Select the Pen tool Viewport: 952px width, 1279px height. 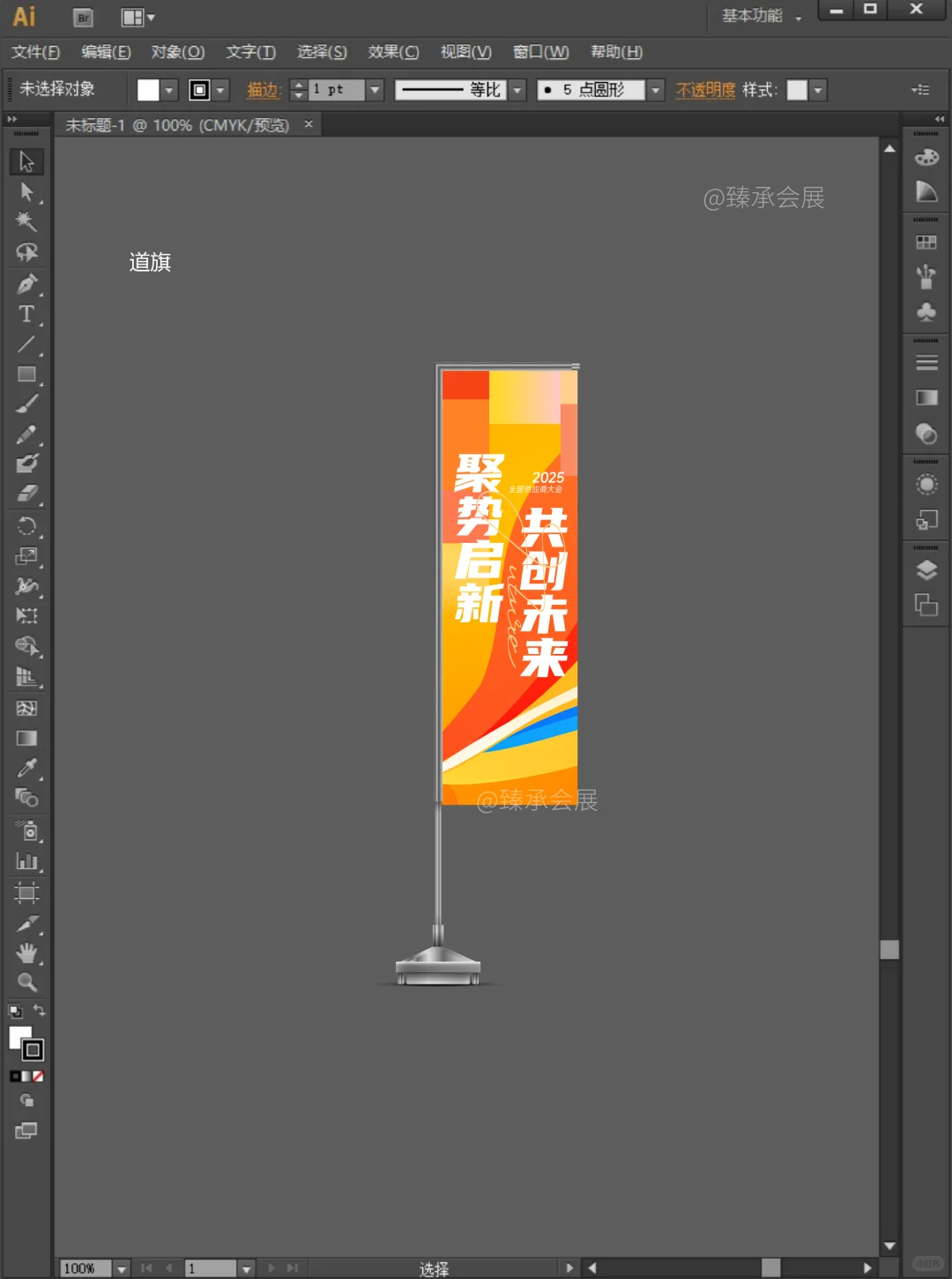click(x=26, y=284)
